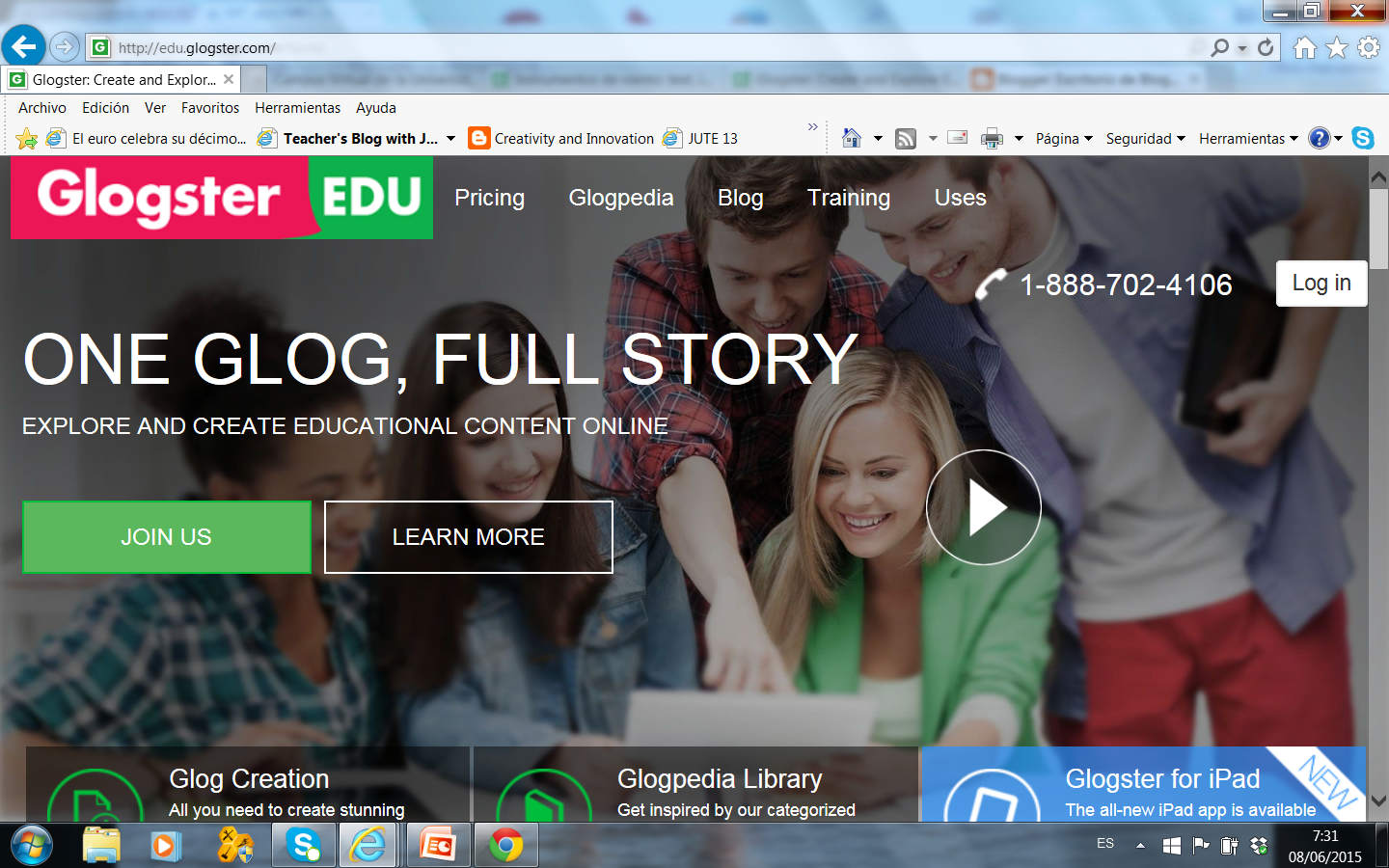Select the Glogster: Create and Explore tab
Screen dimensions: 1389x868
(x=122, y=80)
